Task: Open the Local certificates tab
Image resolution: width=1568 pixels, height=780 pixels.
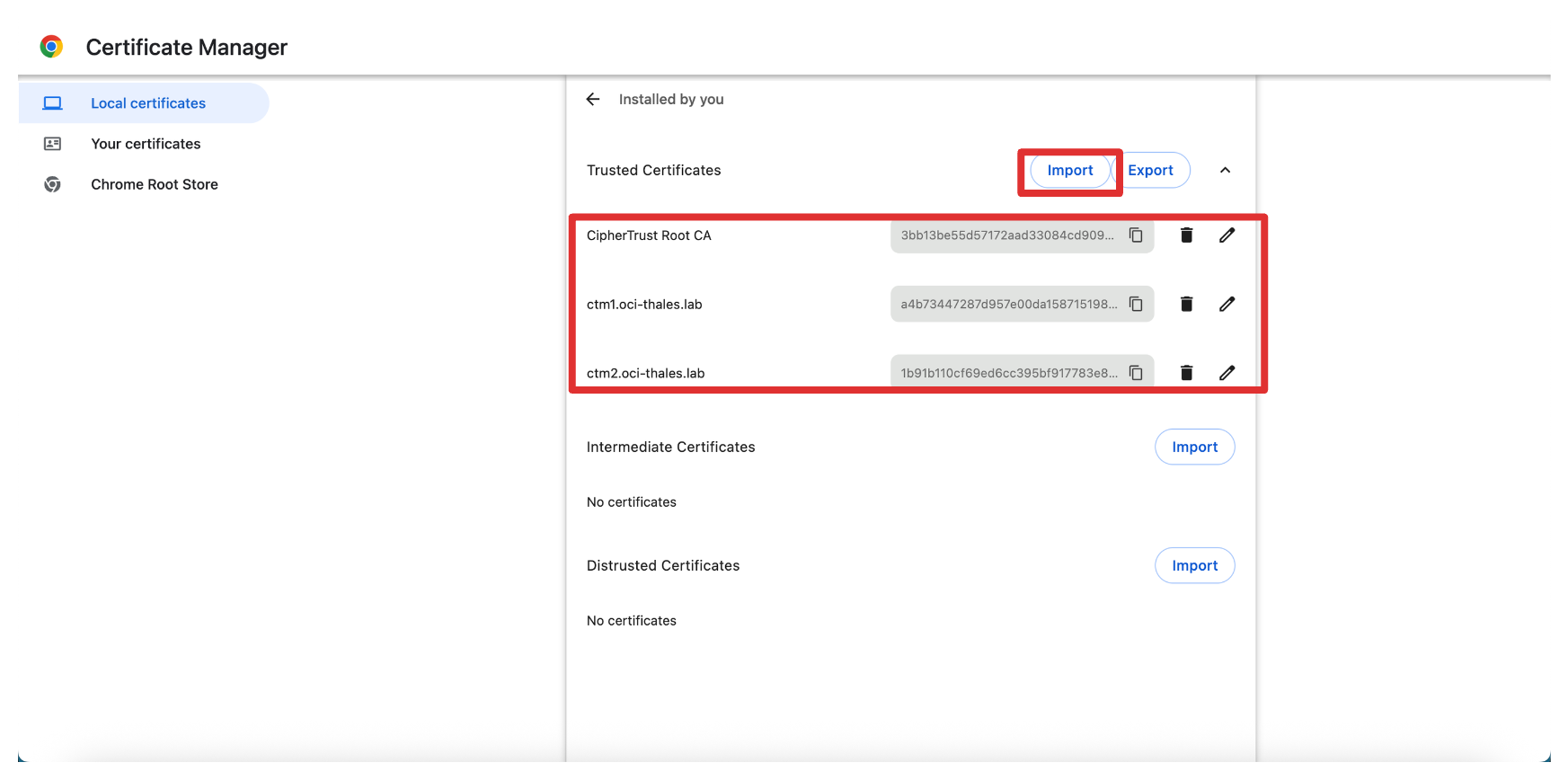Action: tap(147, 103)
